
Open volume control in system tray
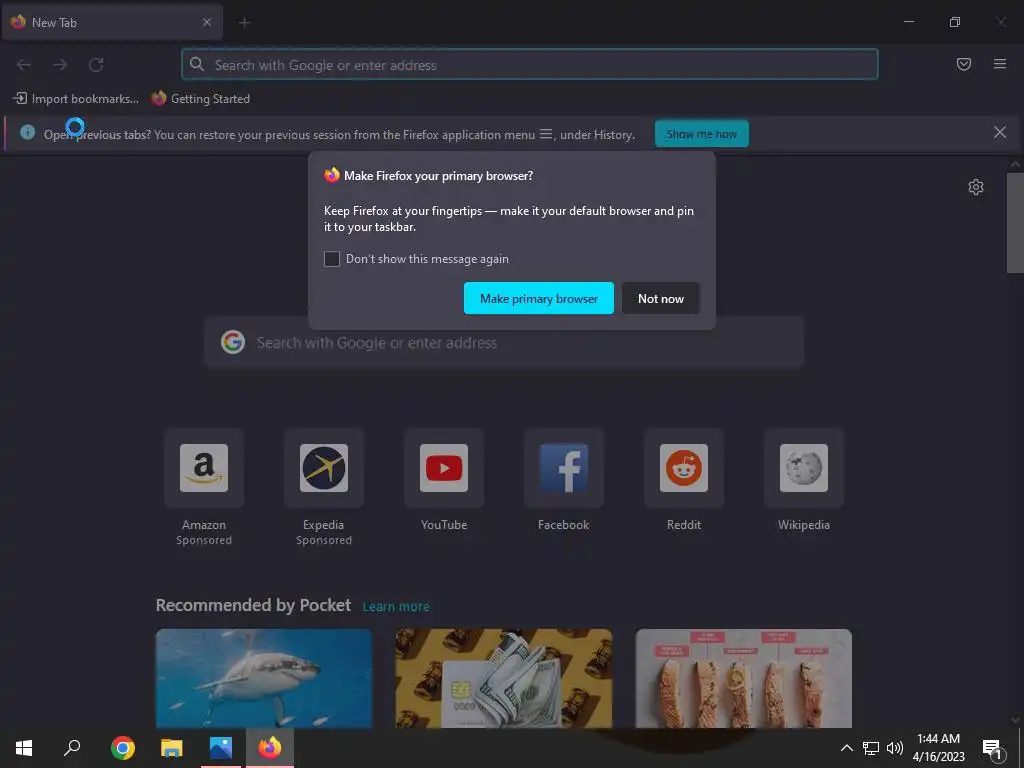(895, 748)
